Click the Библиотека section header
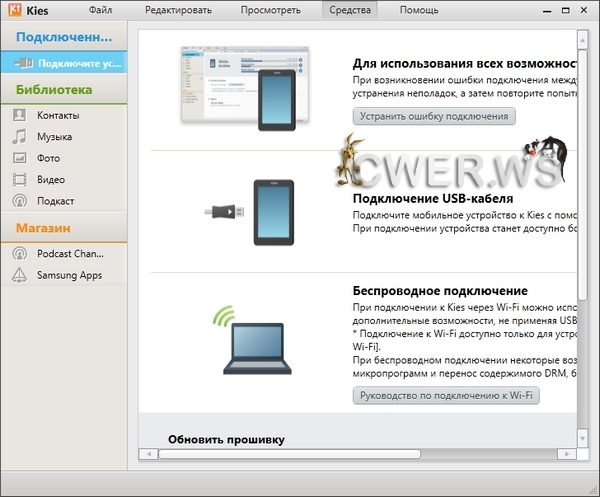600x497 pixels. 64,89
